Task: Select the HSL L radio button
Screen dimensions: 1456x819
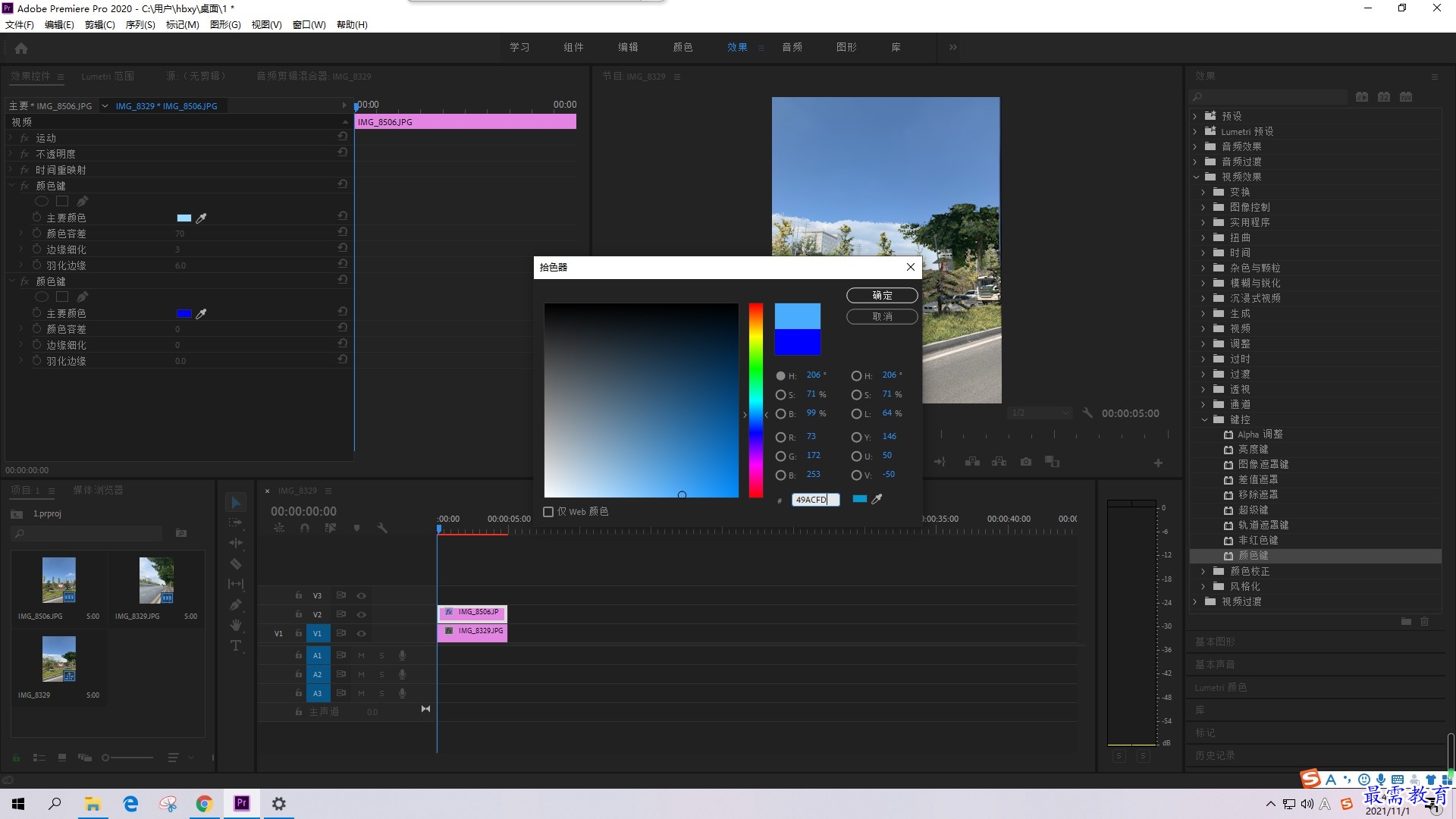Action: [x=856, y=414]
